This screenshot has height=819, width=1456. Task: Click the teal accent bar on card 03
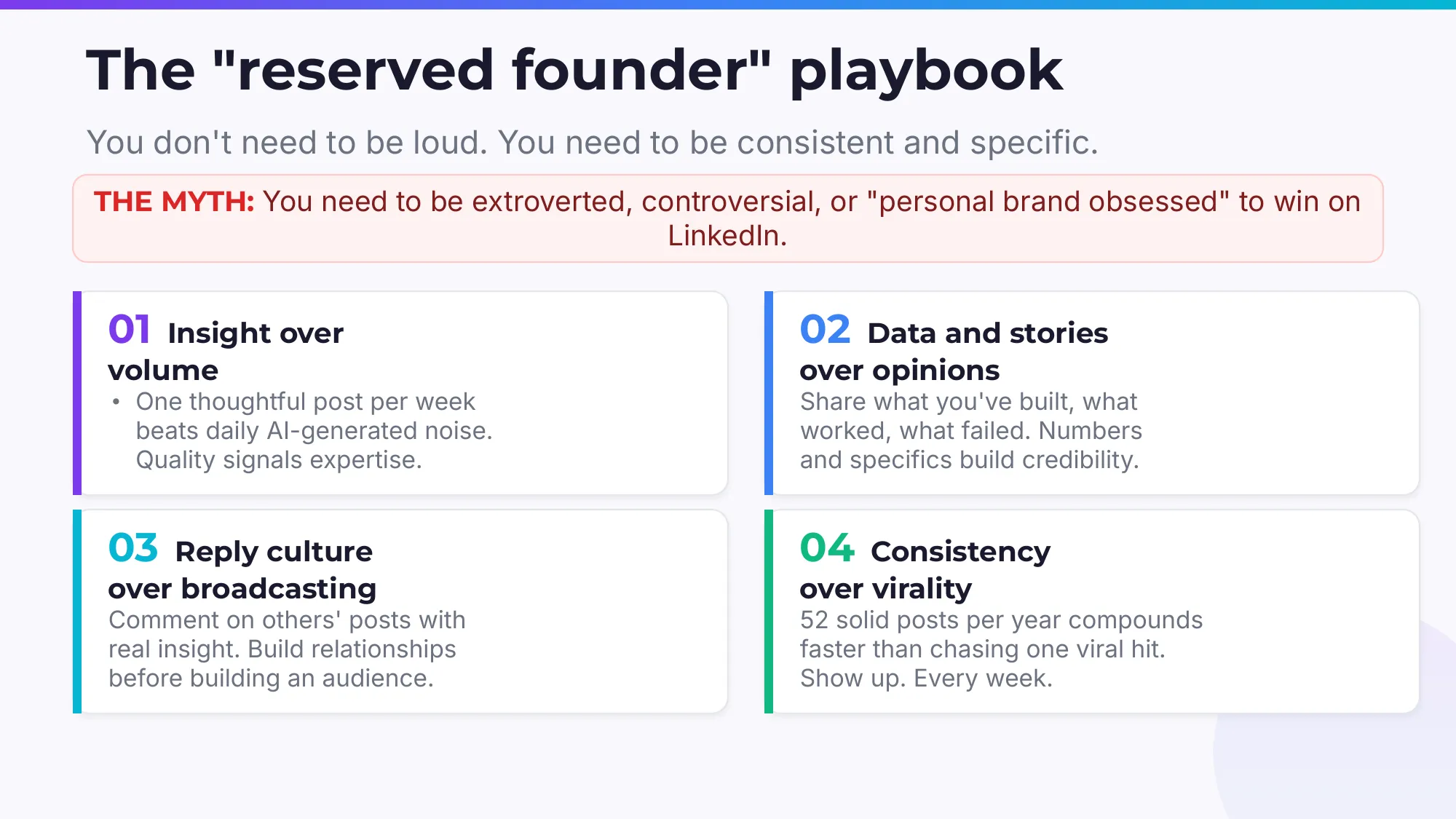coord(77,612)
